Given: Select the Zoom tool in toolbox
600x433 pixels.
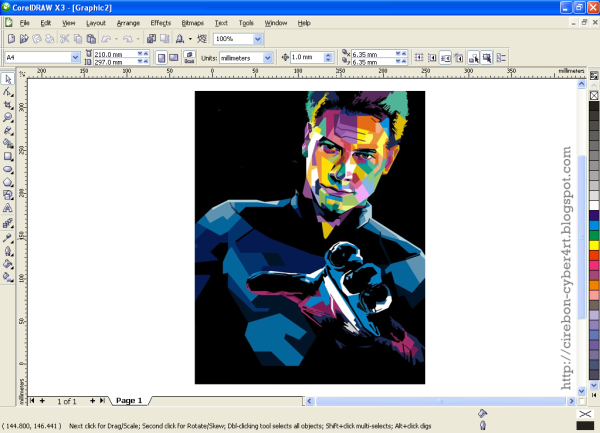Looking at the screenshot, I should tap(8, 117).
